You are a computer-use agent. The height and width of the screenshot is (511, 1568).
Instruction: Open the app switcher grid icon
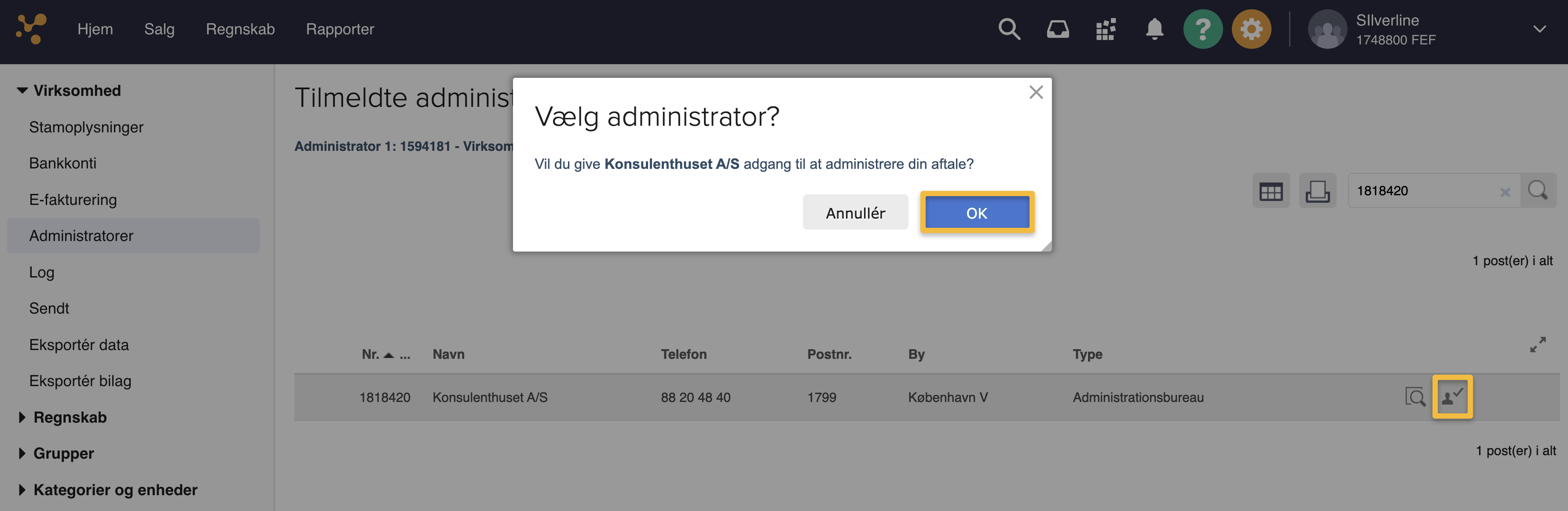point(1106,29)
